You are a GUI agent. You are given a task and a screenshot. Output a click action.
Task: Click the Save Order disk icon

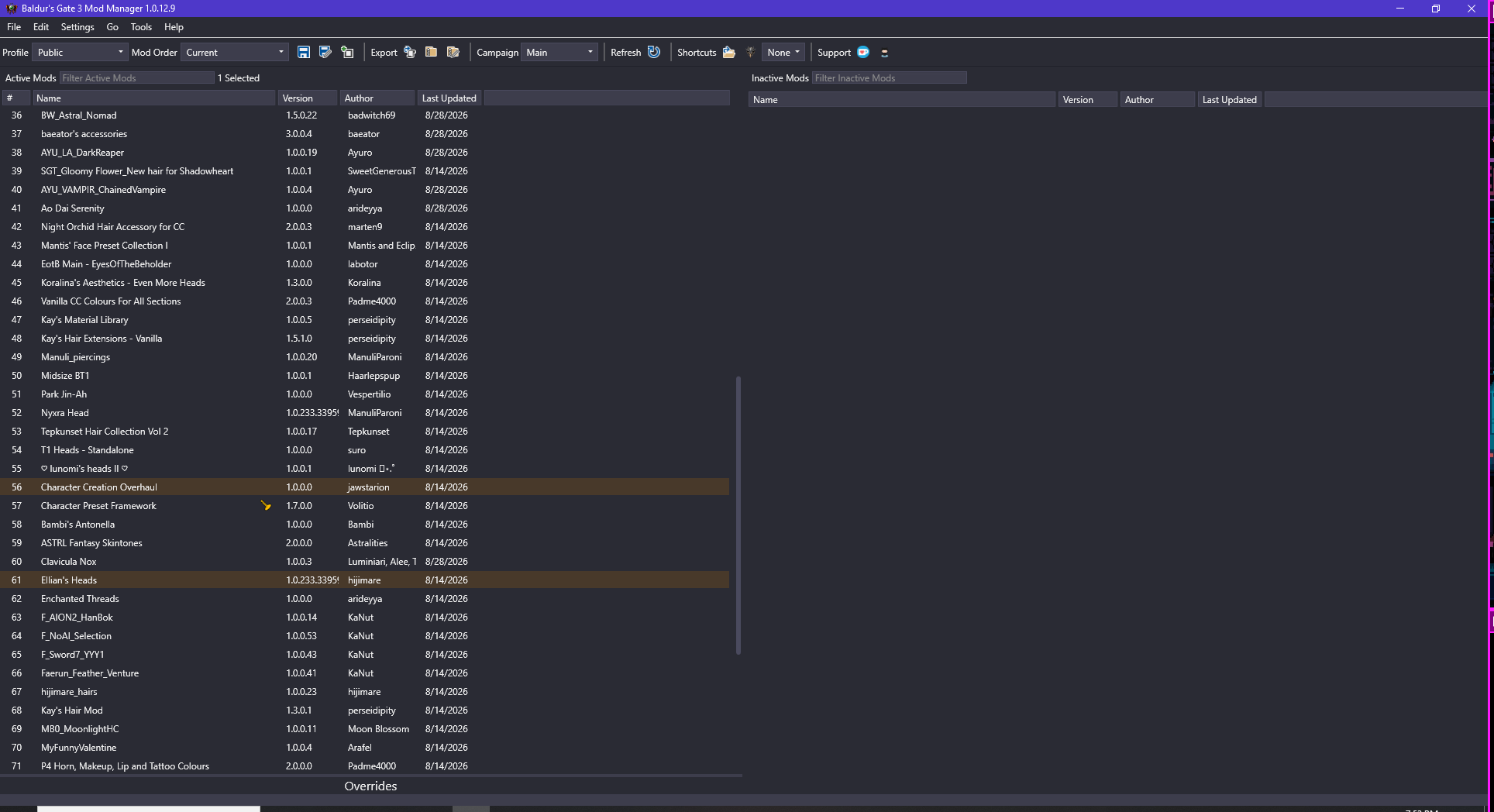[x=304, y=52]
